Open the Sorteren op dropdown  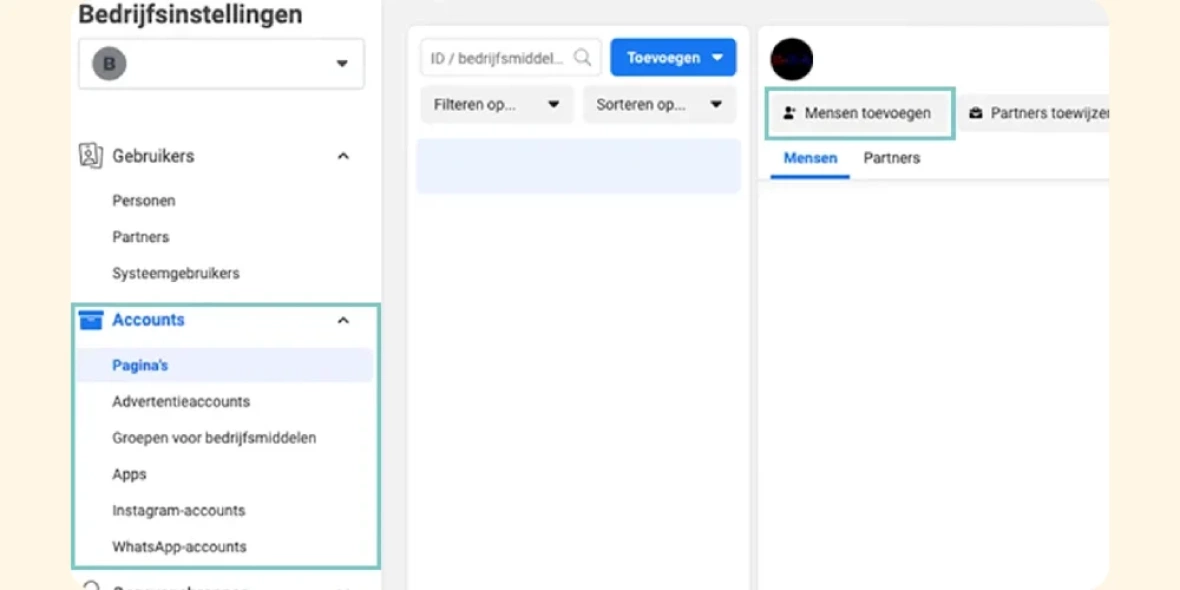659,105
